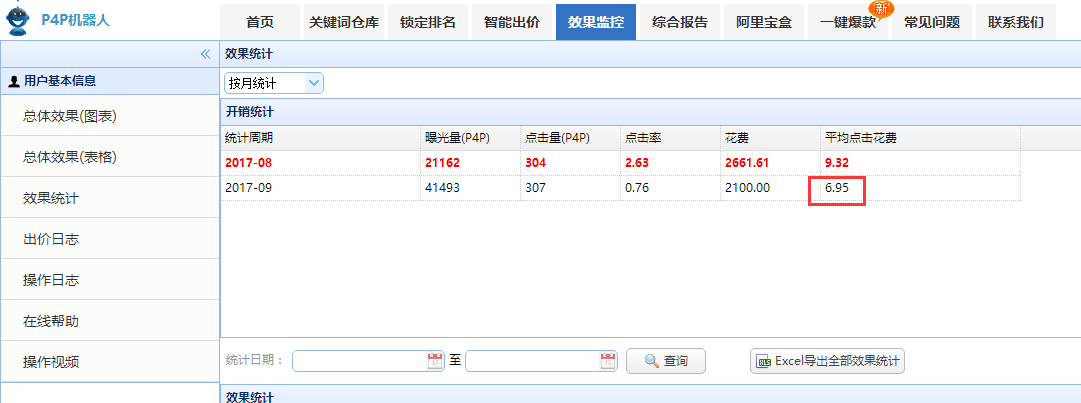
Task: Open 效果统计 in sidebar
Action: click(x=110, y=198)
